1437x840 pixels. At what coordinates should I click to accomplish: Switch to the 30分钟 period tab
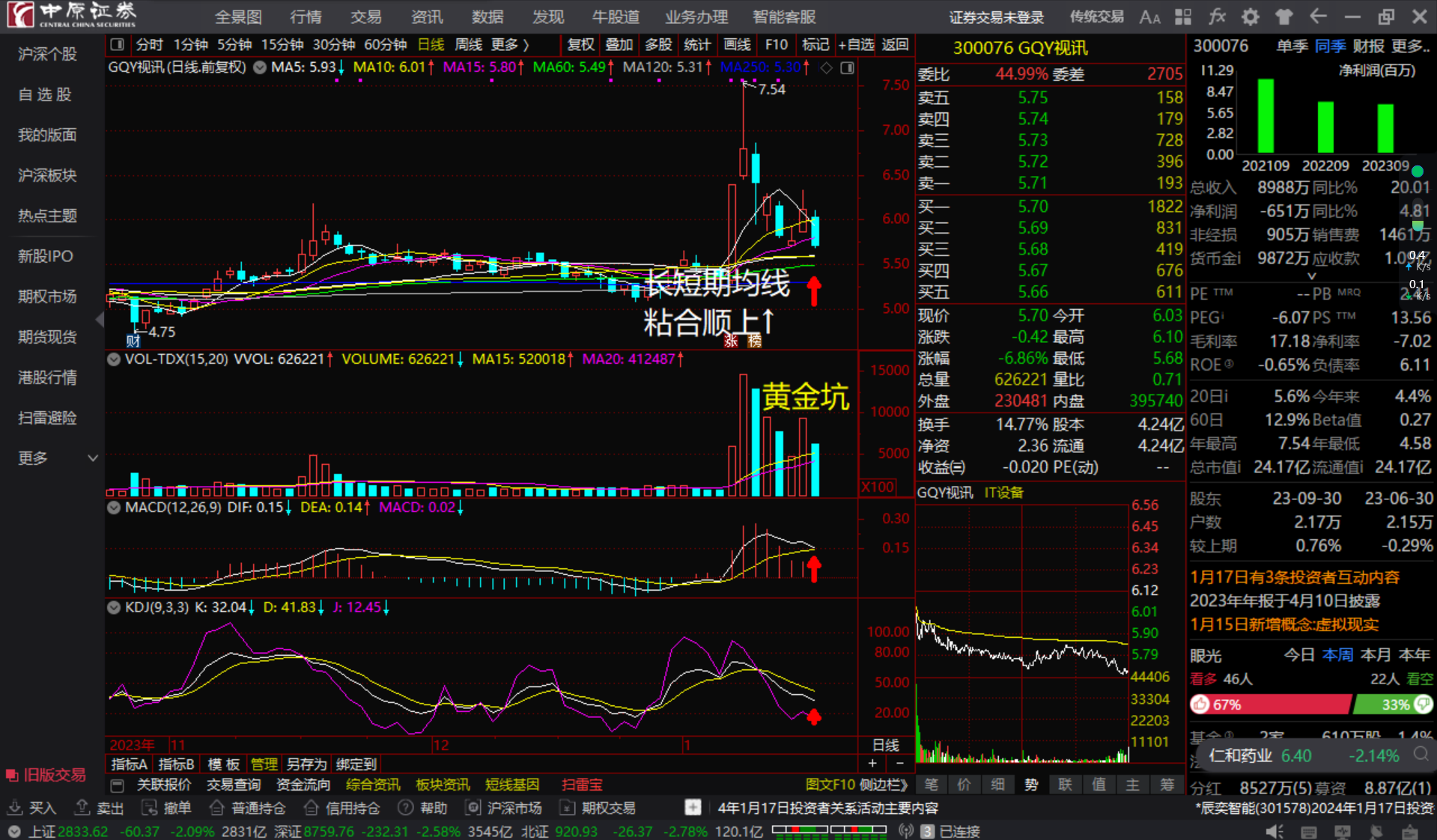click(333, 45)
